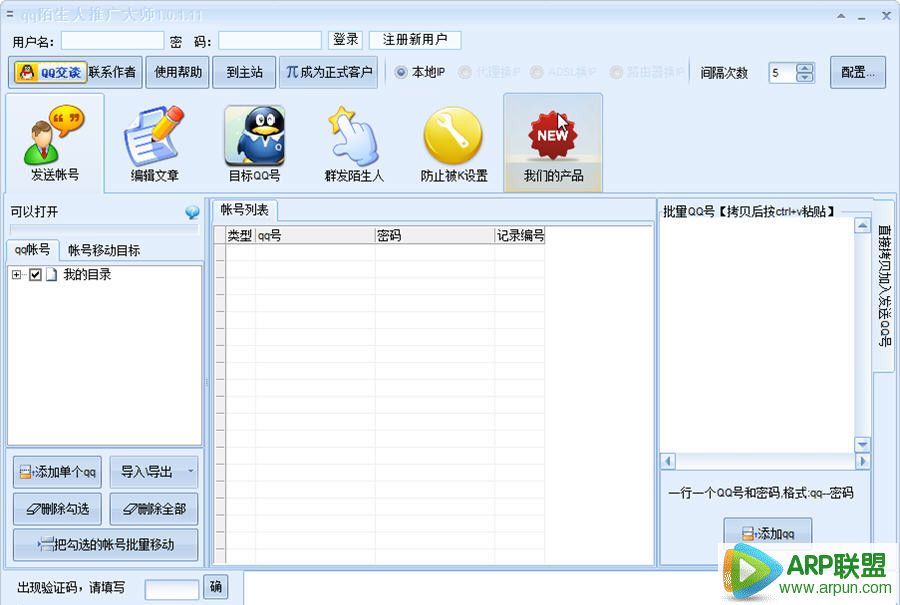Click 删除勾选 button
The image size is (900, 605).
point(57,509)
